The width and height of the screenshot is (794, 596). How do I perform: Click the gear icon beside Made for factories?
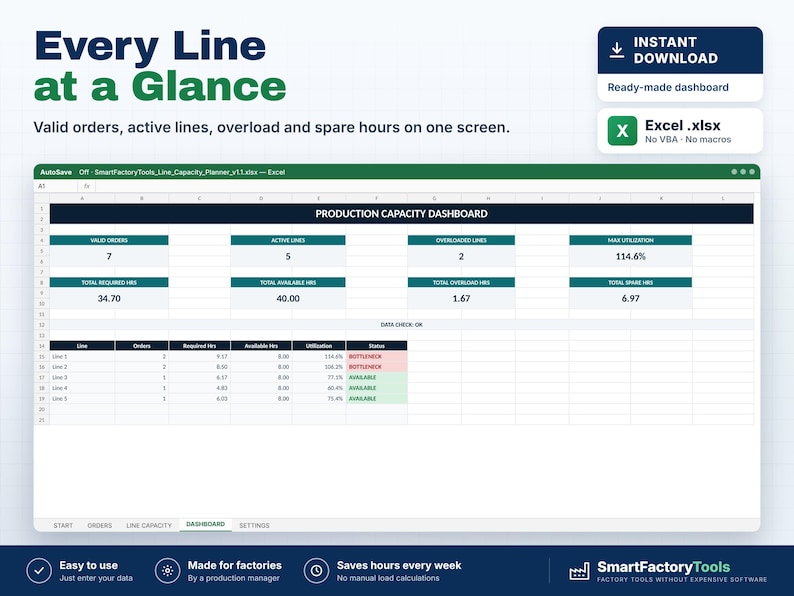click(x=168, y=571)
